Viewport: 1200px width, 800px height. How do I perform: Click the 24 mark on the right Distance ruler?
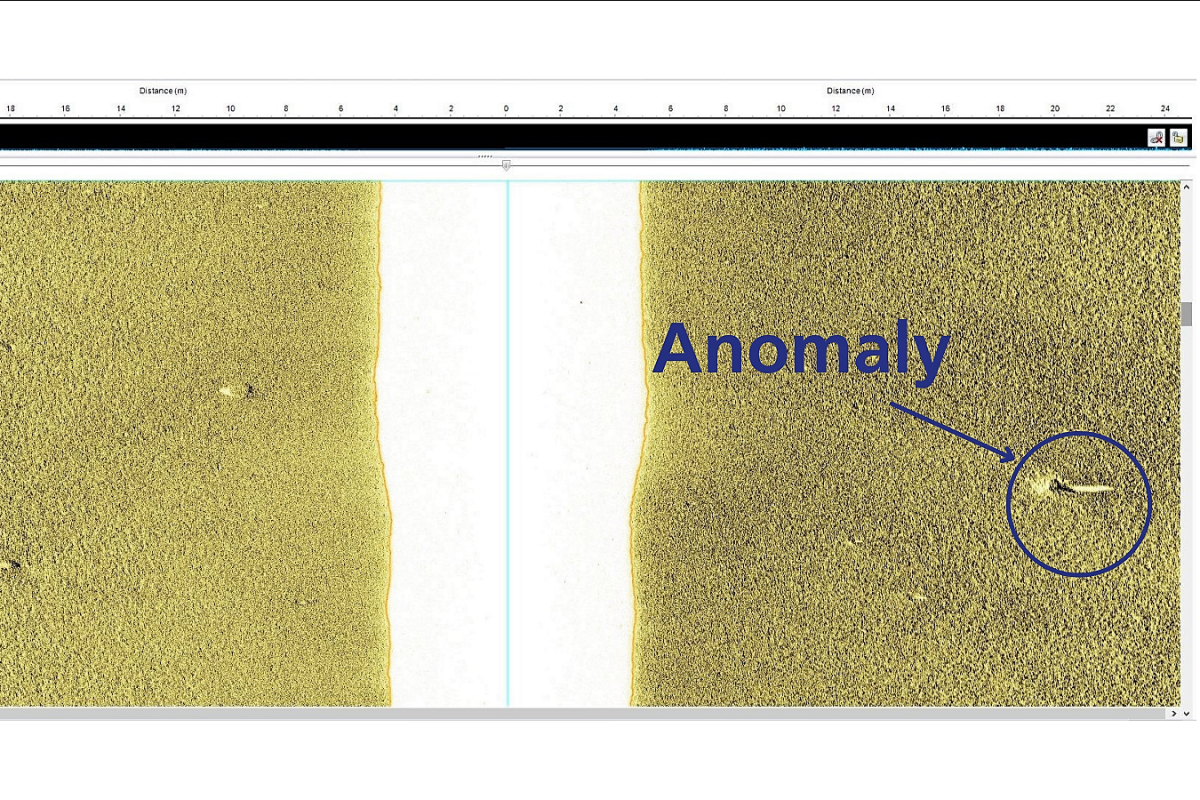1164,109
